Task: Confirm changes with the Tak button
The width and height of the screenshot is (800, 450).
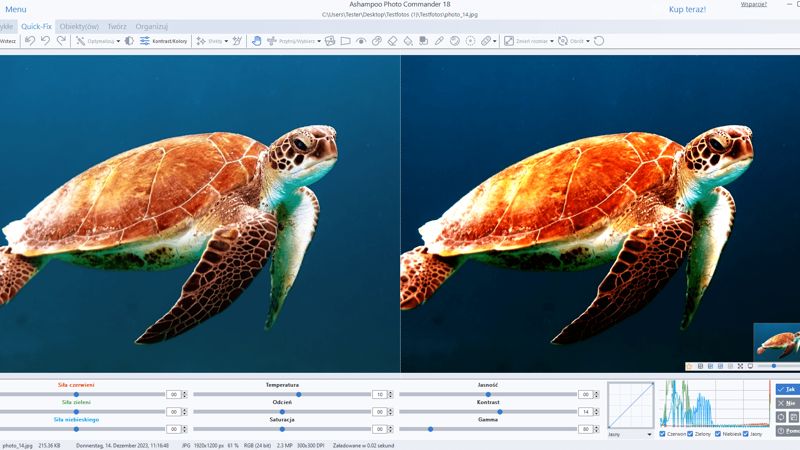Action: pyautogui.click(x=788, y=389)
